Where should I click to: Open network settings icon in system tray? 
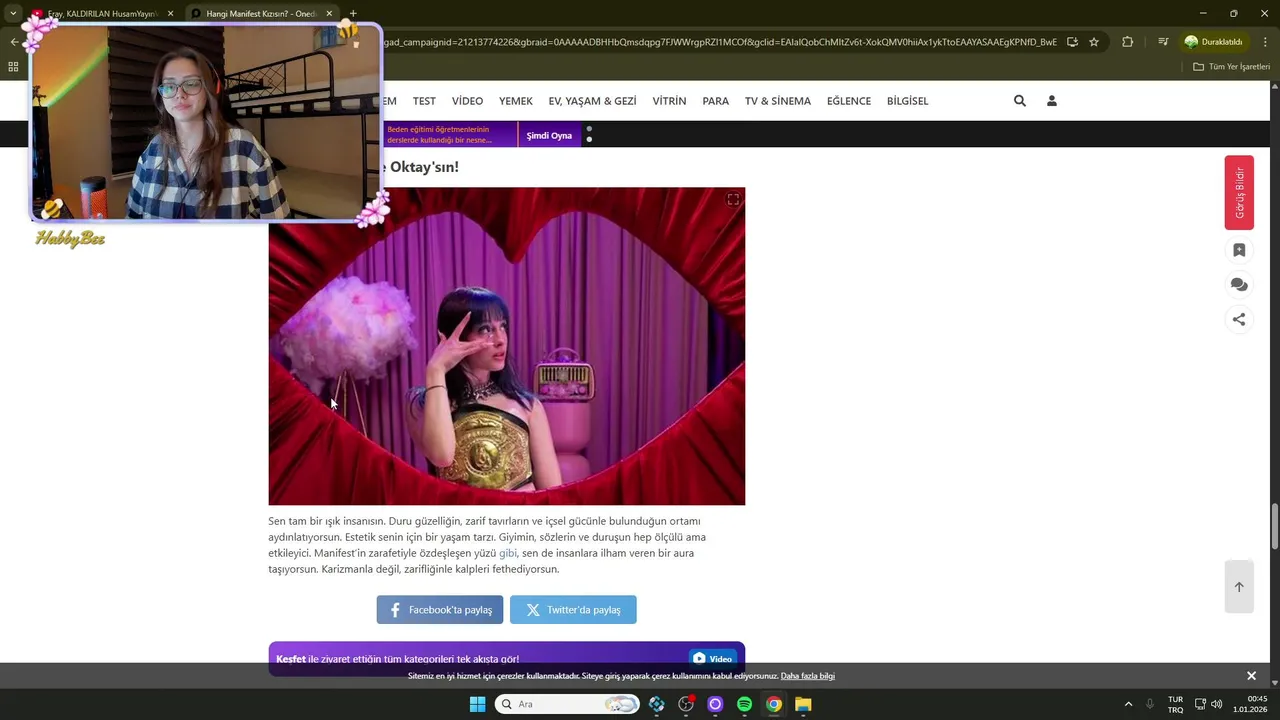[1200, 704]
